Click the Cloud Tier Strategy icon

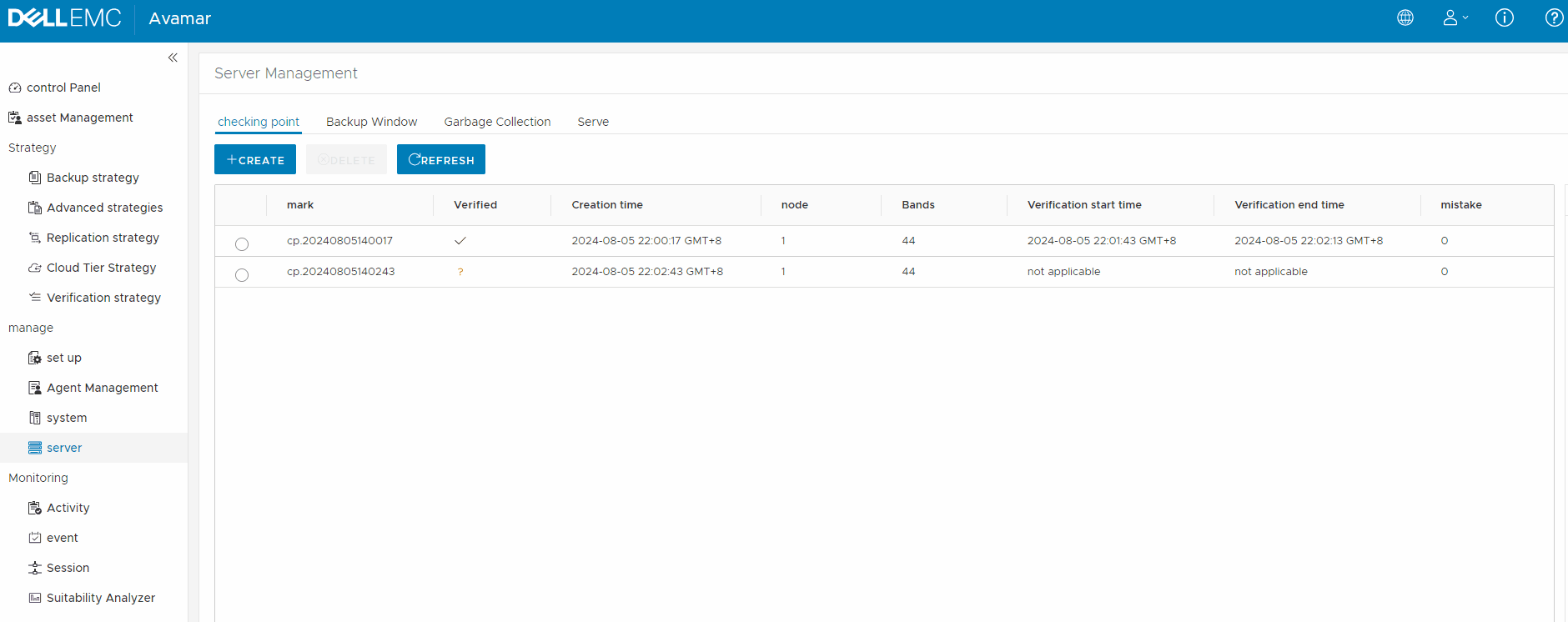pos(35,268)
